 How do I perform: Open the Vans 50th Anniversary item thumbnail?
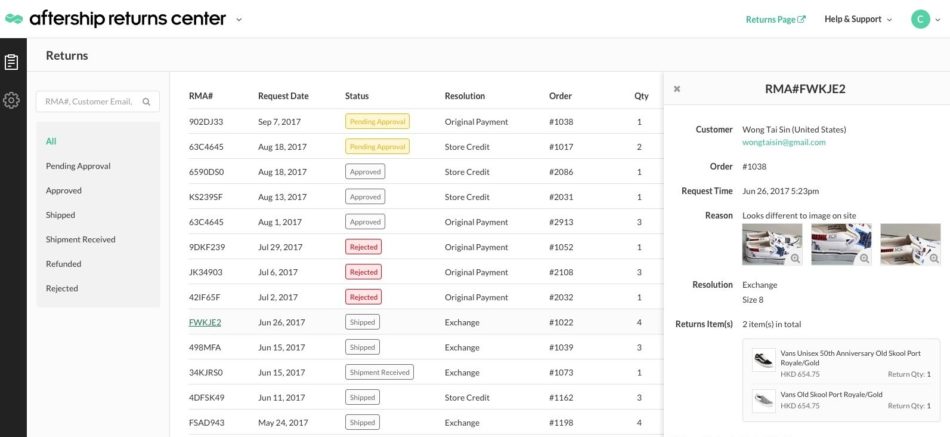pyautogui.click(x=763, y=361)
